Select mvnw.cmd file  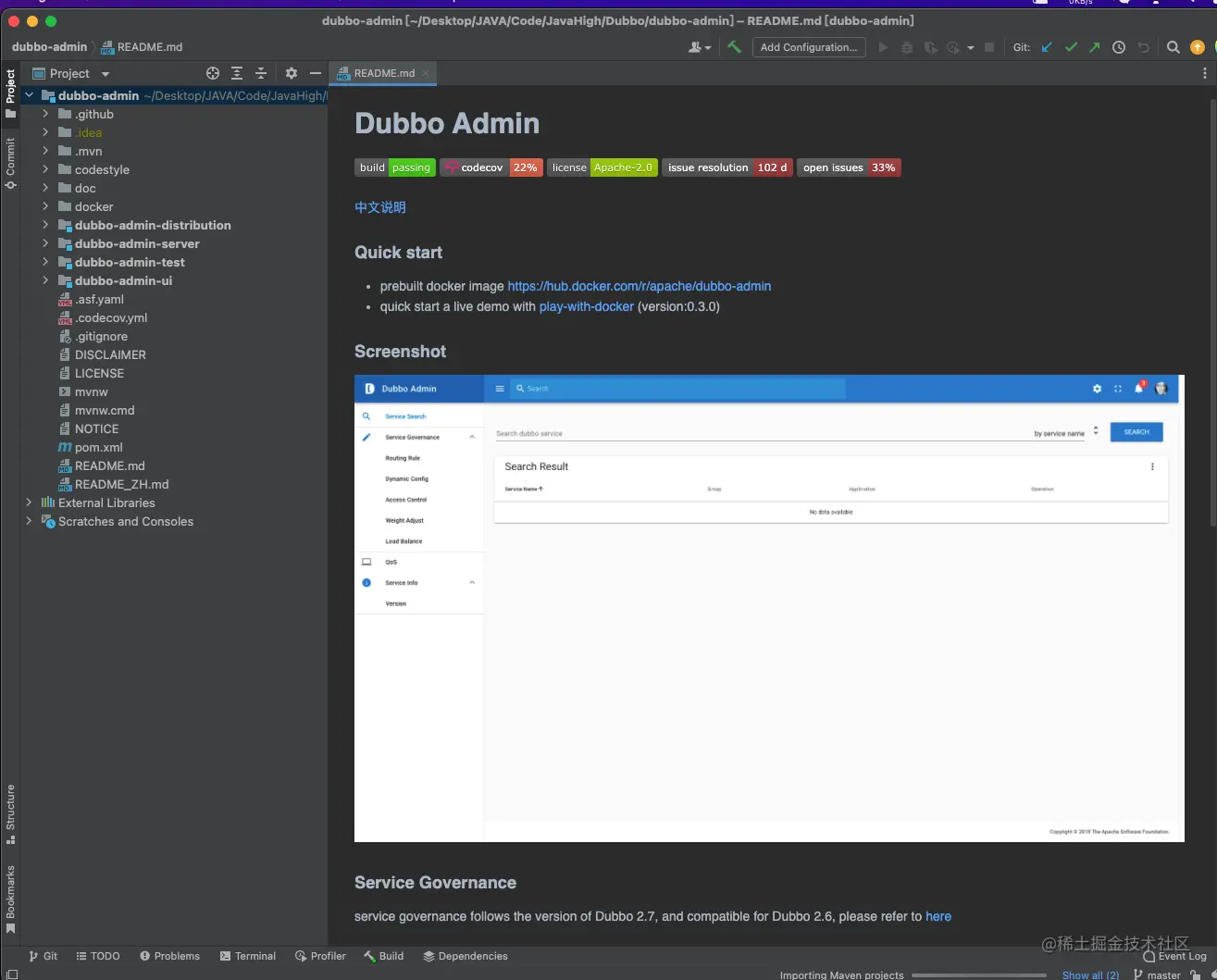pyautogui.click(x=96, y=410)
